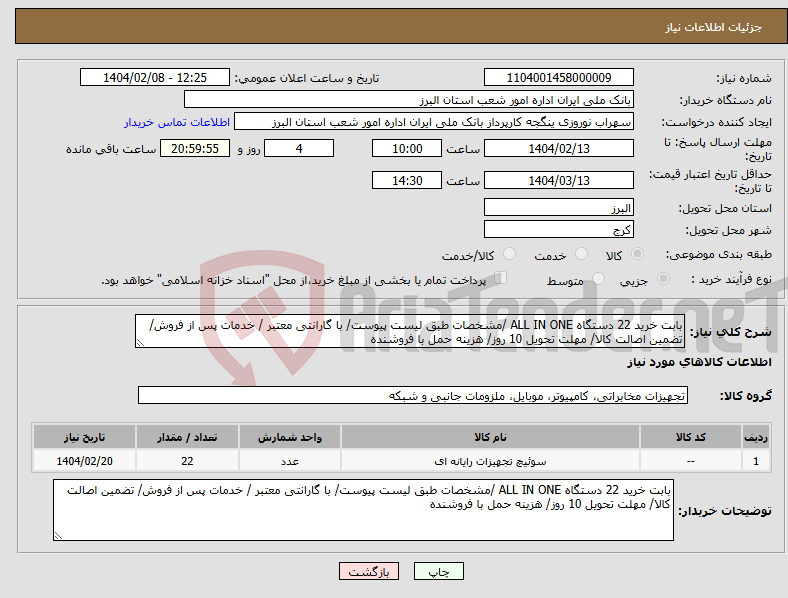The height and width of the screenshot is (598, 788).
Task: Click the quantity cell 22
Action: pyautogui.click(x=187, y=461)
